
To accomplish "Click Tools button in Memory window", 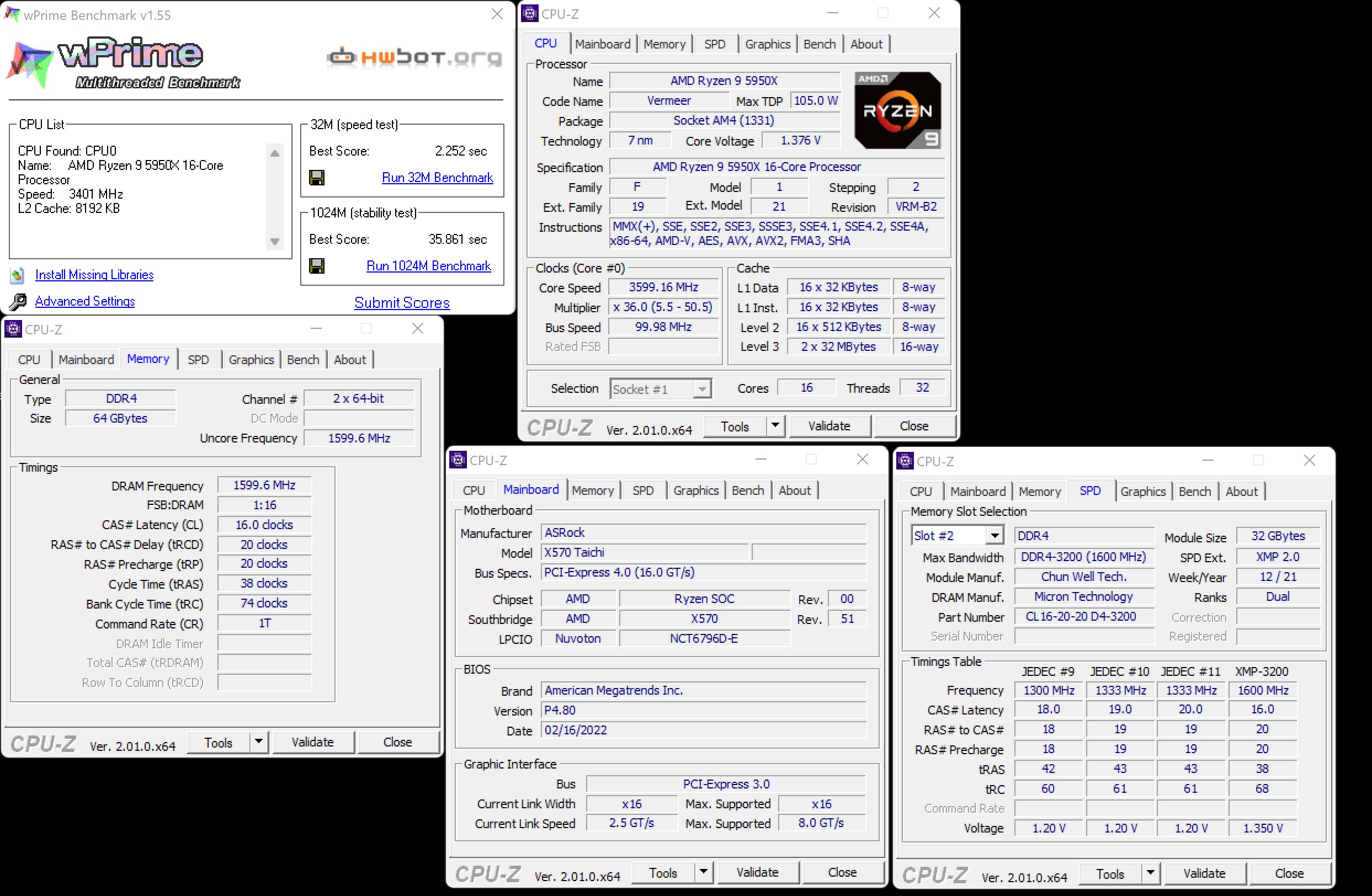I will point(219,742).
